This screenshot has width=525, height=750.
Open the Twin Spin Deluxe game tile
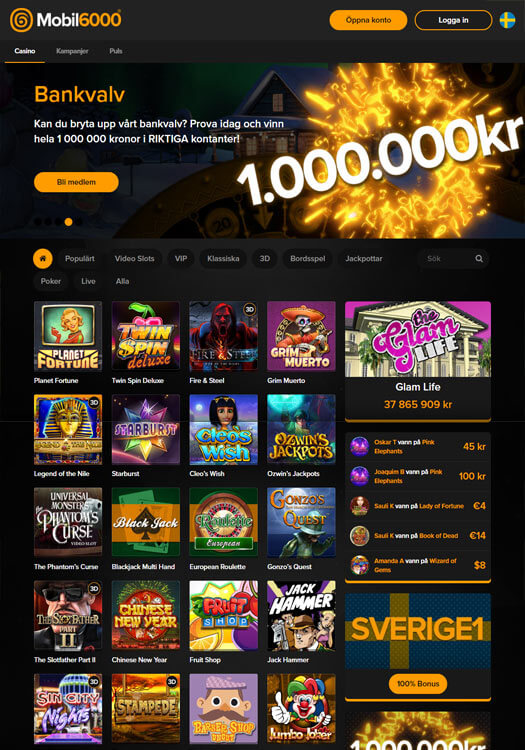(145, 336)
